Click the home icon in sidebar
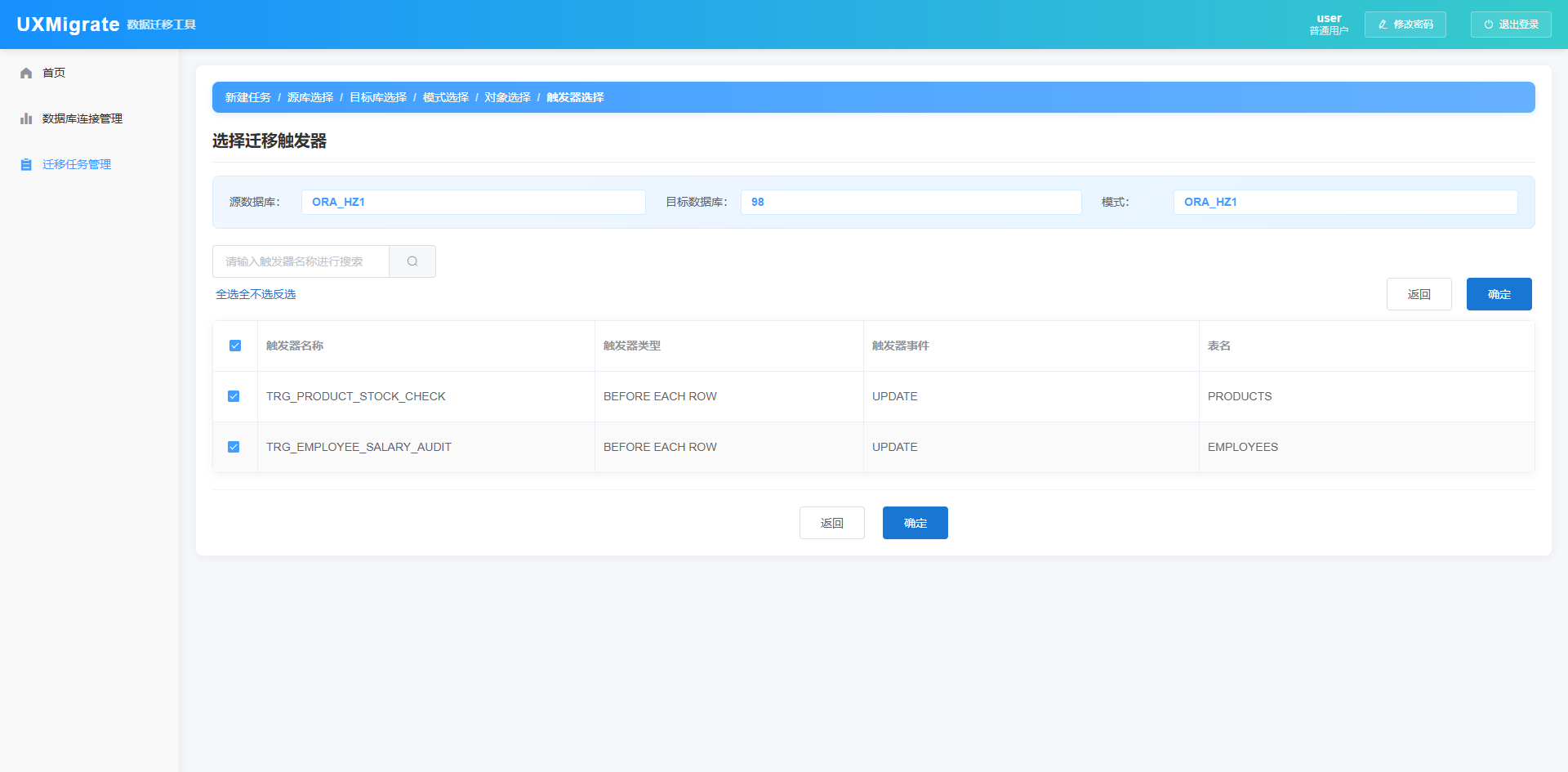The height and width of the screenshot is (772, 1568). [x=26, y=74]
